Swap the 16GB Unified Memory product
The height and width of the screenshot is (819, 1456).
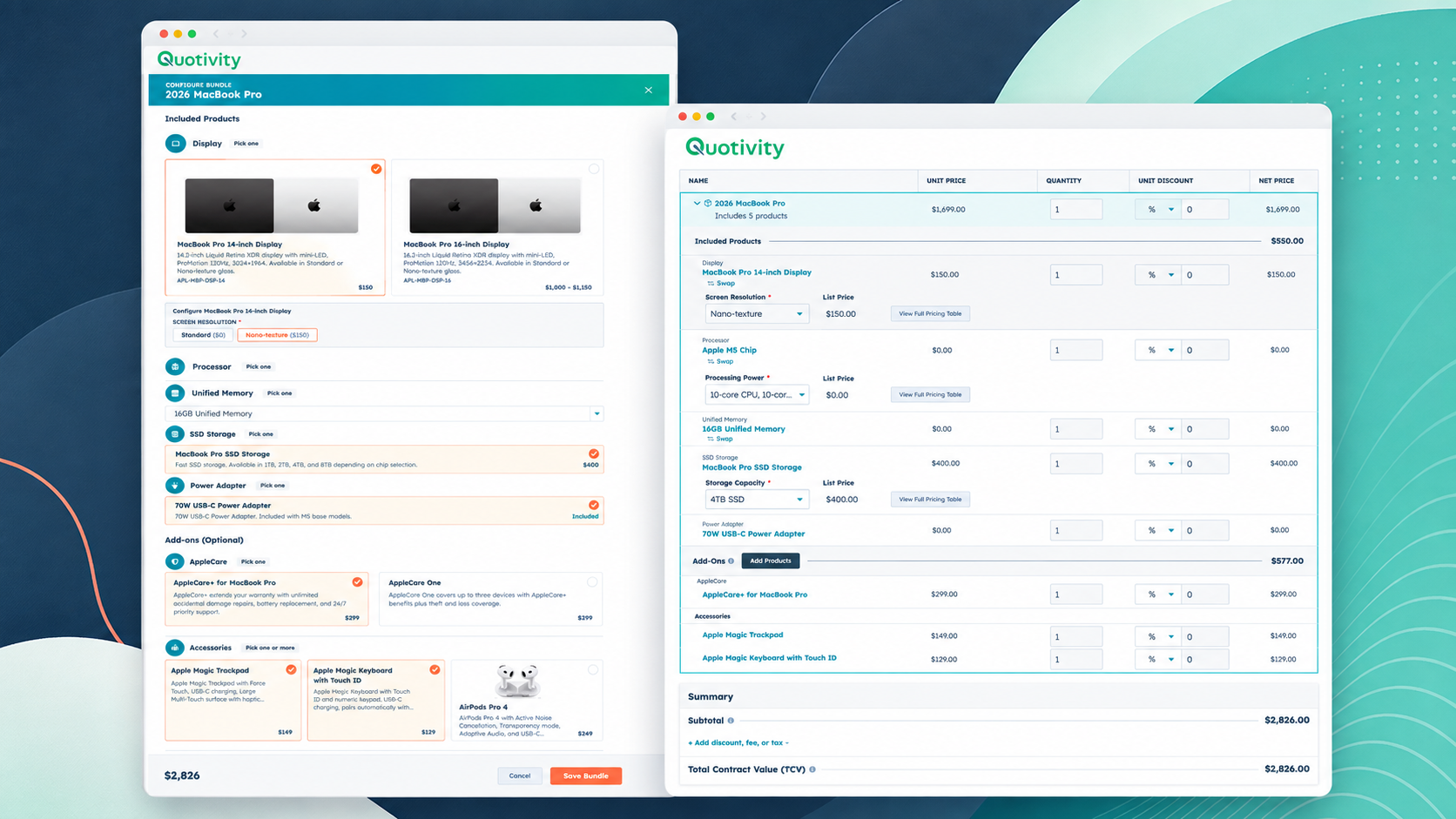point(721,439)
